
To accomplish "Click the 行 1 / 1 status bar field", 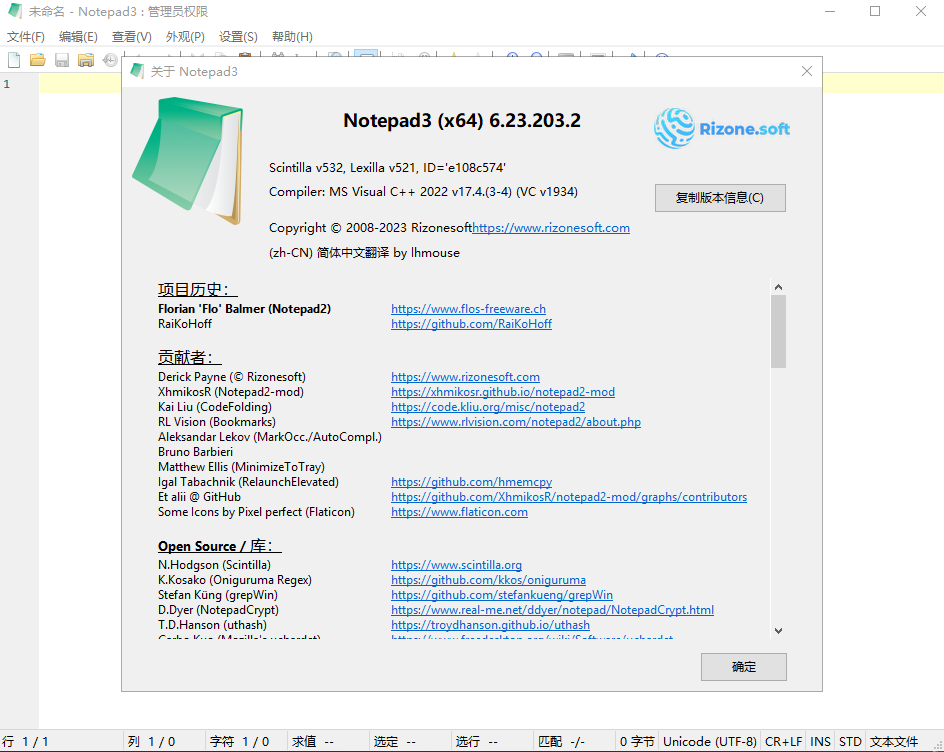I will pyautogui.click(x=62, y=742).
